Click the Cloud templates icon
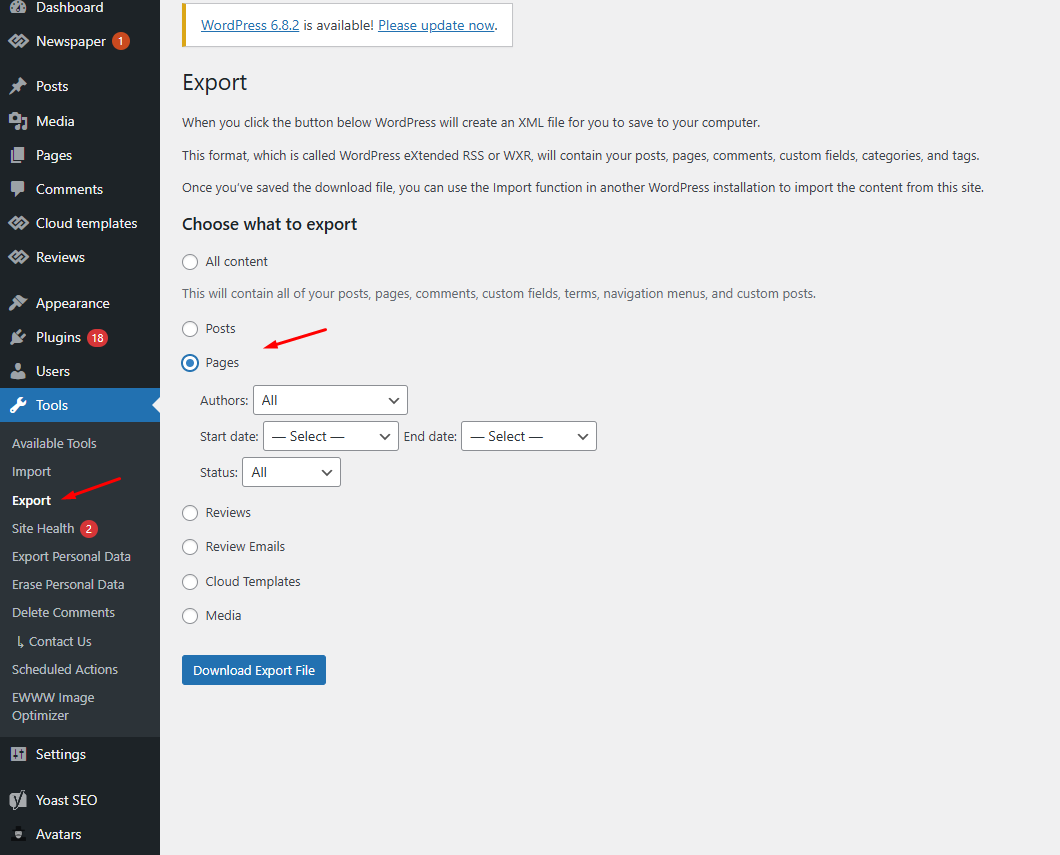The height and width of the screenshot is (855, 1060). tap(18, 223)
